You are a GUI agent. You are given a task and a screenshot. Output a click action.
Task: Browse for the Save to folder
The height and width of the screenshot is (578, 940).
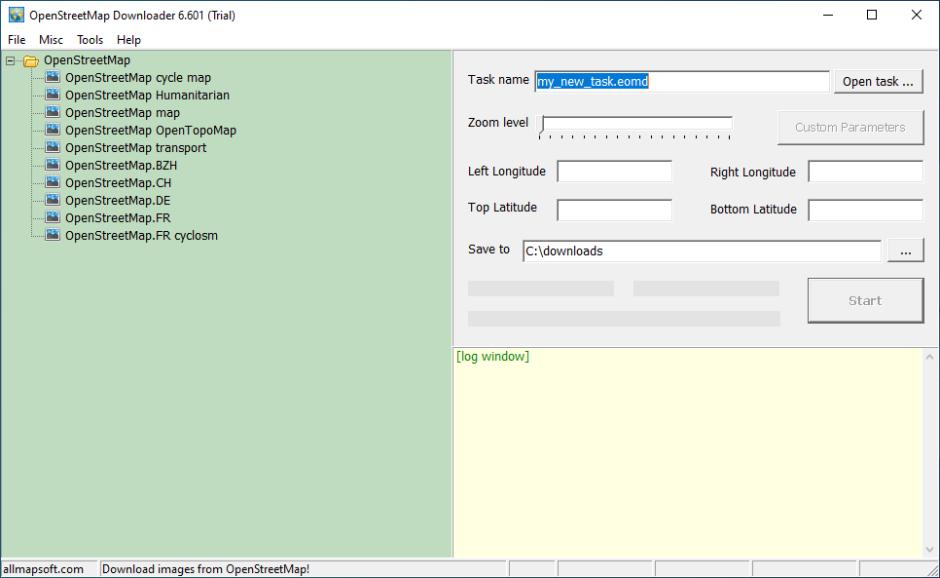pos(905,251)
